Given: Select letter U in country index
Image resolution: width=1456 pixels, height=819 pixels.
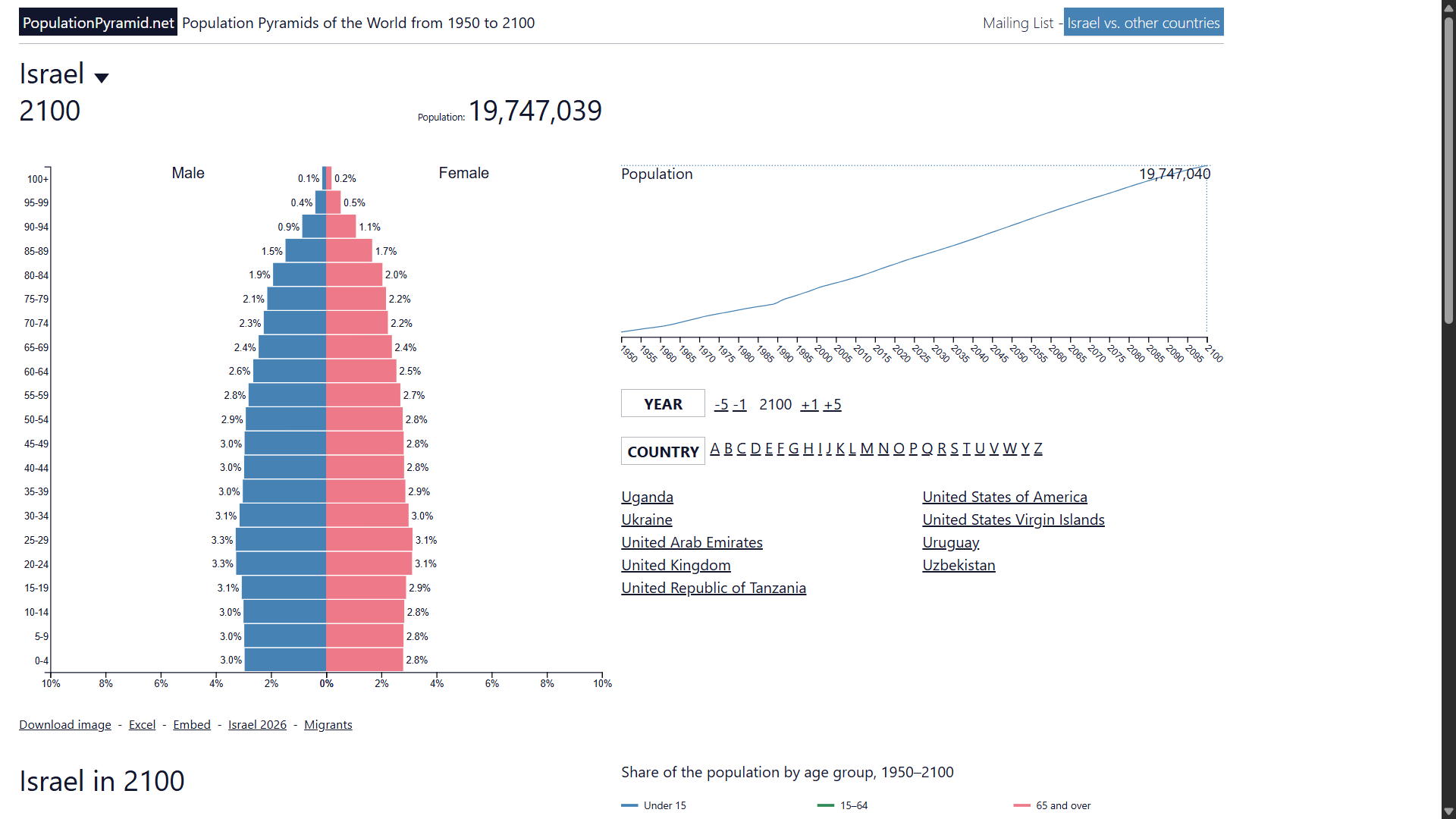Looking at the screenshot, I should (980, 449).
